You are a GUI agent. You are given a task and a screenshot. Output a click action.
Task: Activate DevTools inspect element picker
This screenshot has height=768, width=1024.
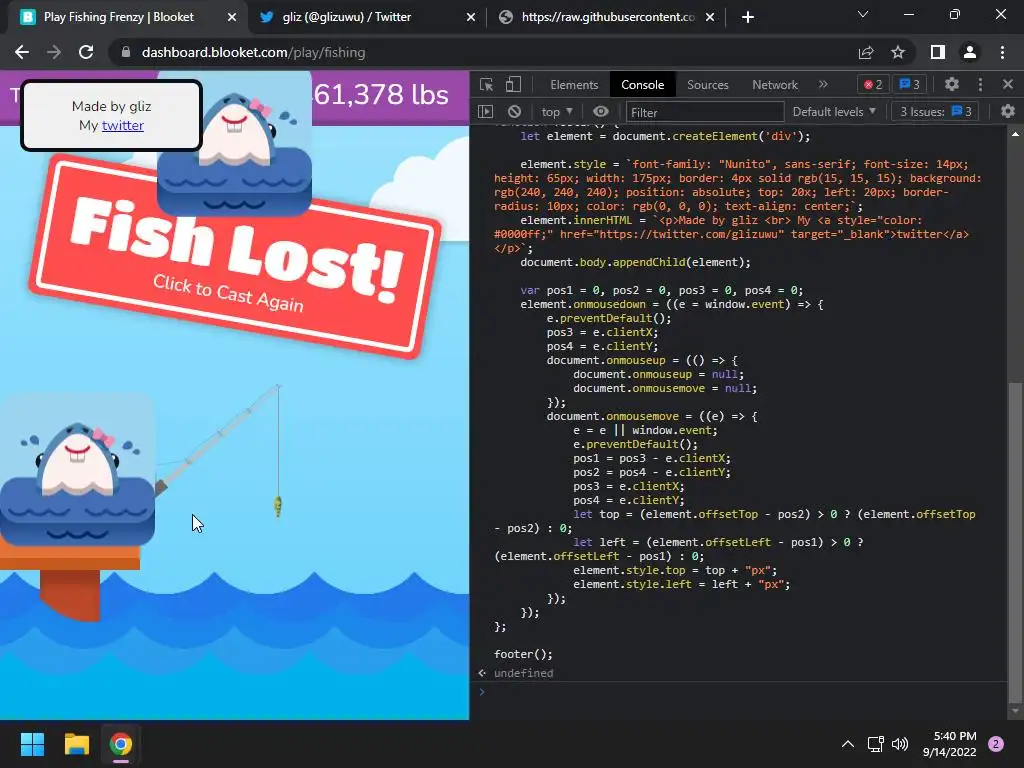[487, 85]
